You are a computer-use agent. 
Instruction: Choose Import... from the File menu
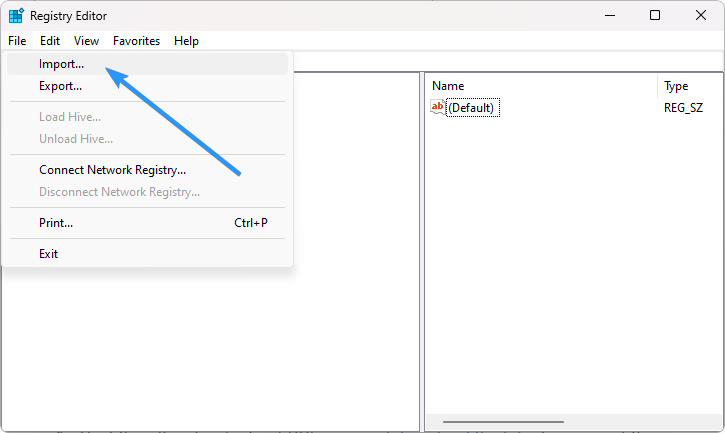coord(147,64)
